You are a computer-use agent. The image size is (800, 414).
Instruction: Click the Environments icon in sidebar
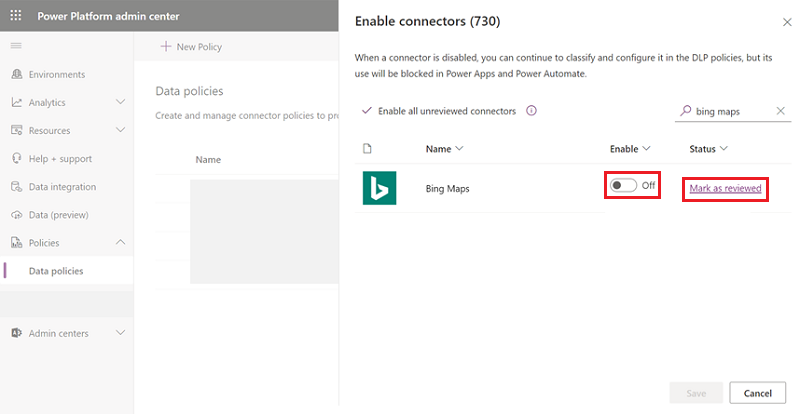[x=17, y=75]
